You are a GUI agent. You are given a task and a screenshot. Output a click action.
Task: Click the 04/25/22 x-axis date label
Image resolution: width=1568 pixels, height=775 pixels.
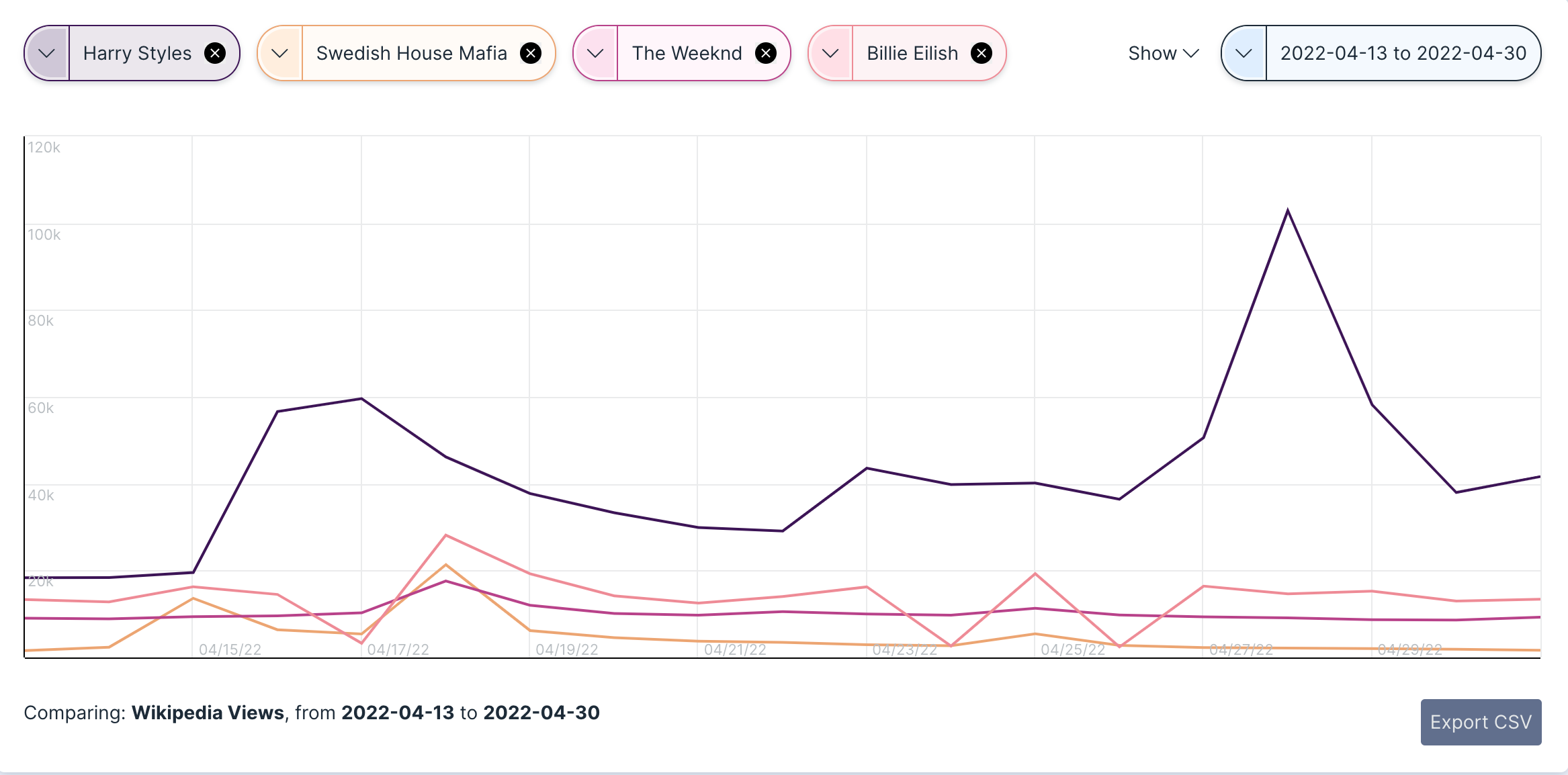point(1072,649)
